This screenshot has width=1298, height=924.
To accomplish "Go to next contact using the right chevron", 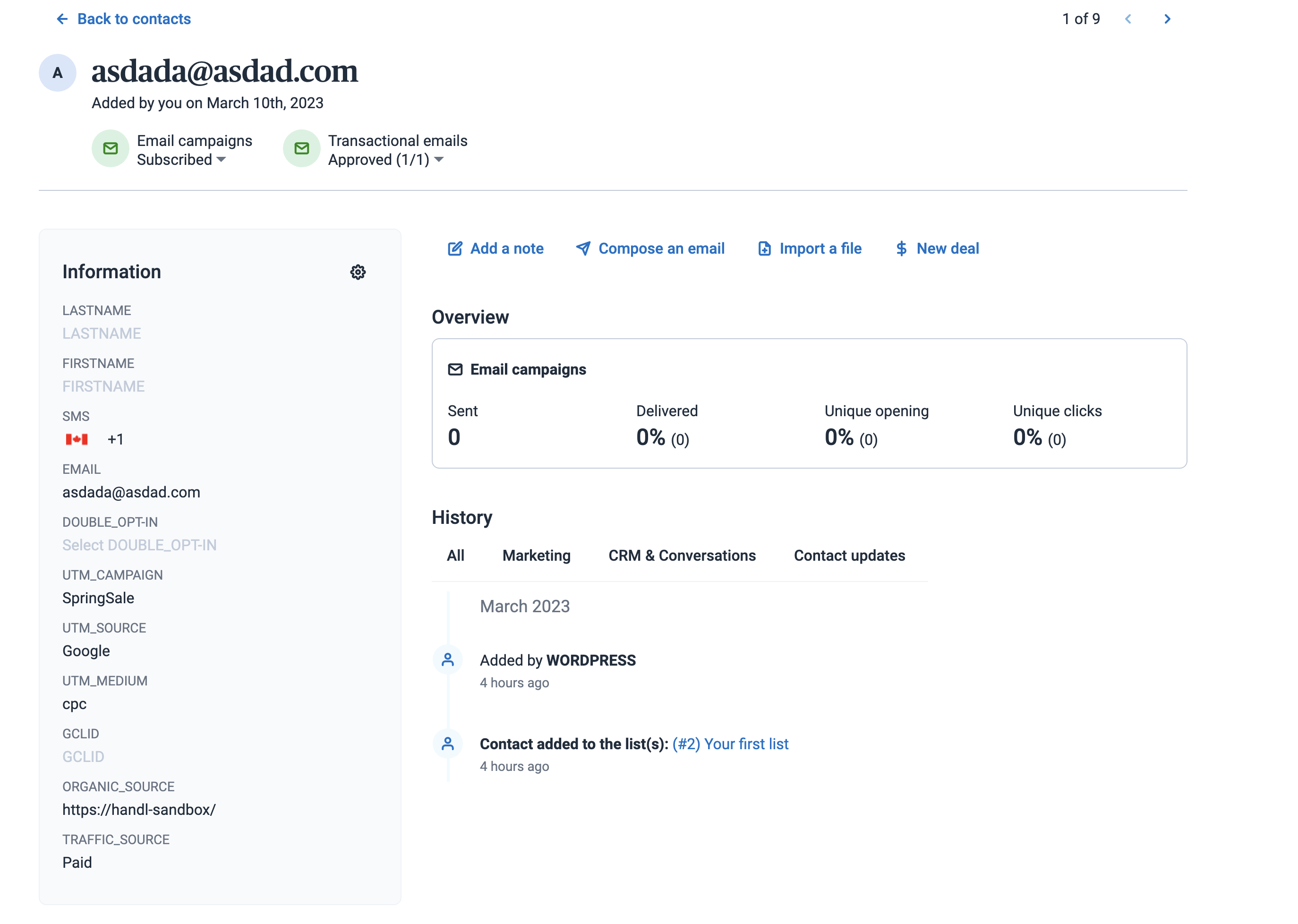I will coord(1167,19).
